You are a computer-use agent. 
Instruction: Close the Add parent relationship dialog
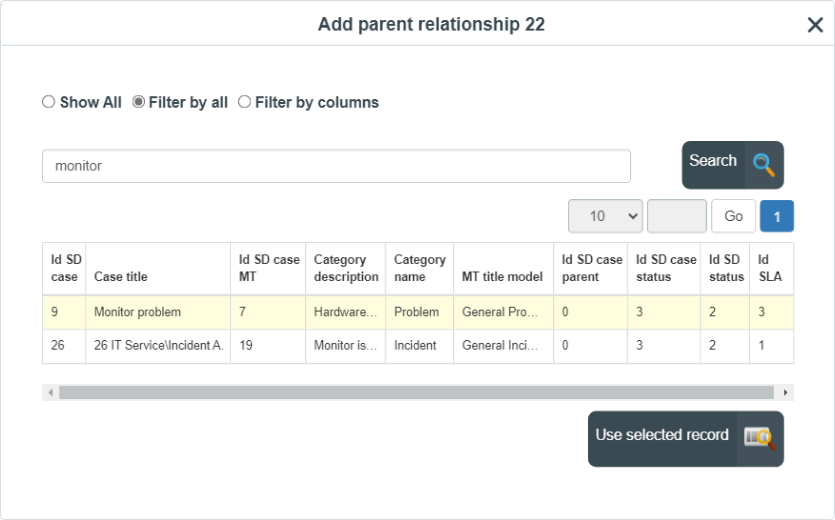point(815,25)
